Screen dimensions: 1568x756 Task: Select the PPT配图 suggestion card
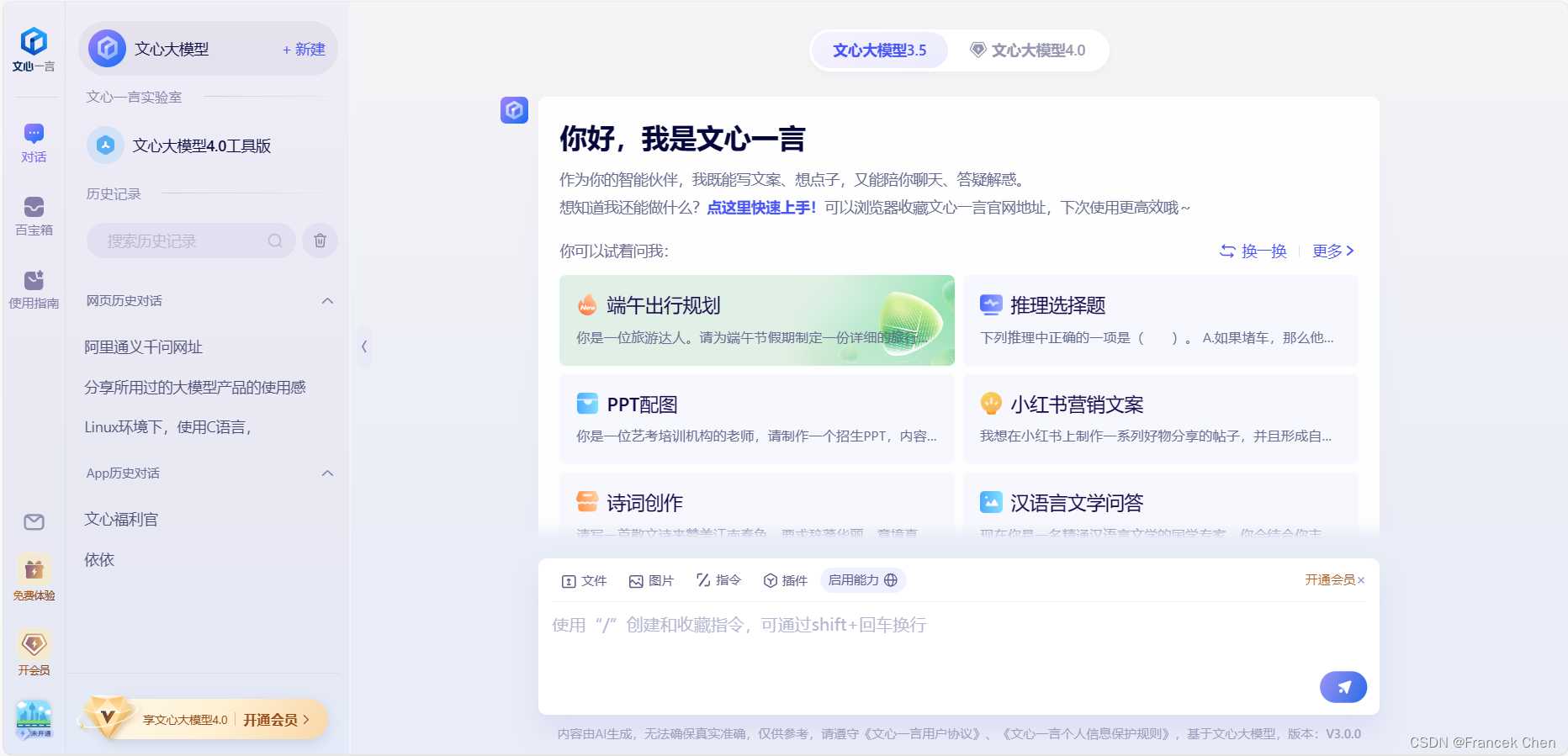pos(756,419)
